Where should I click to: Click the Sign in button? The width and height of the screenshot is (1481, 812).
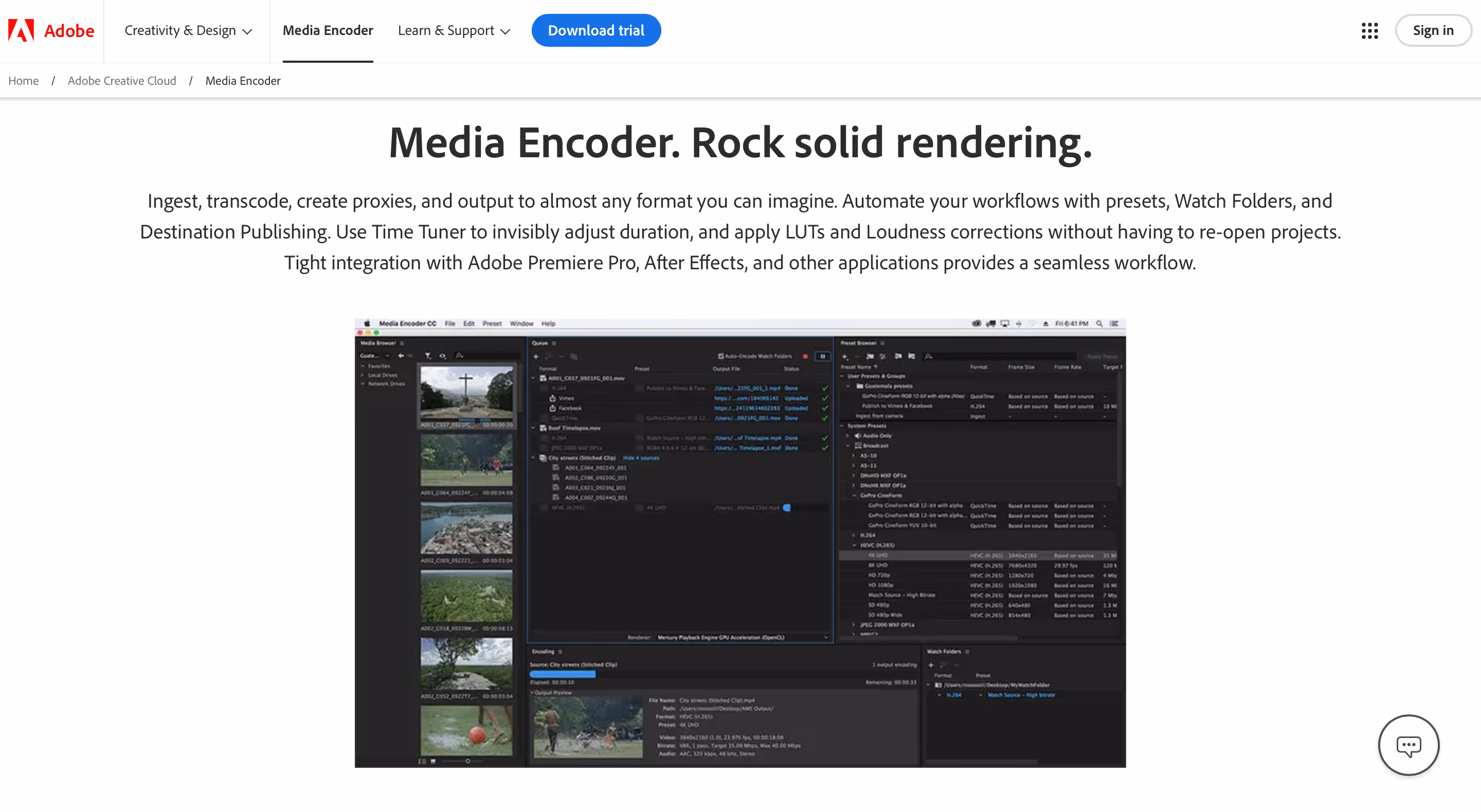click(x=1433, y=30)
